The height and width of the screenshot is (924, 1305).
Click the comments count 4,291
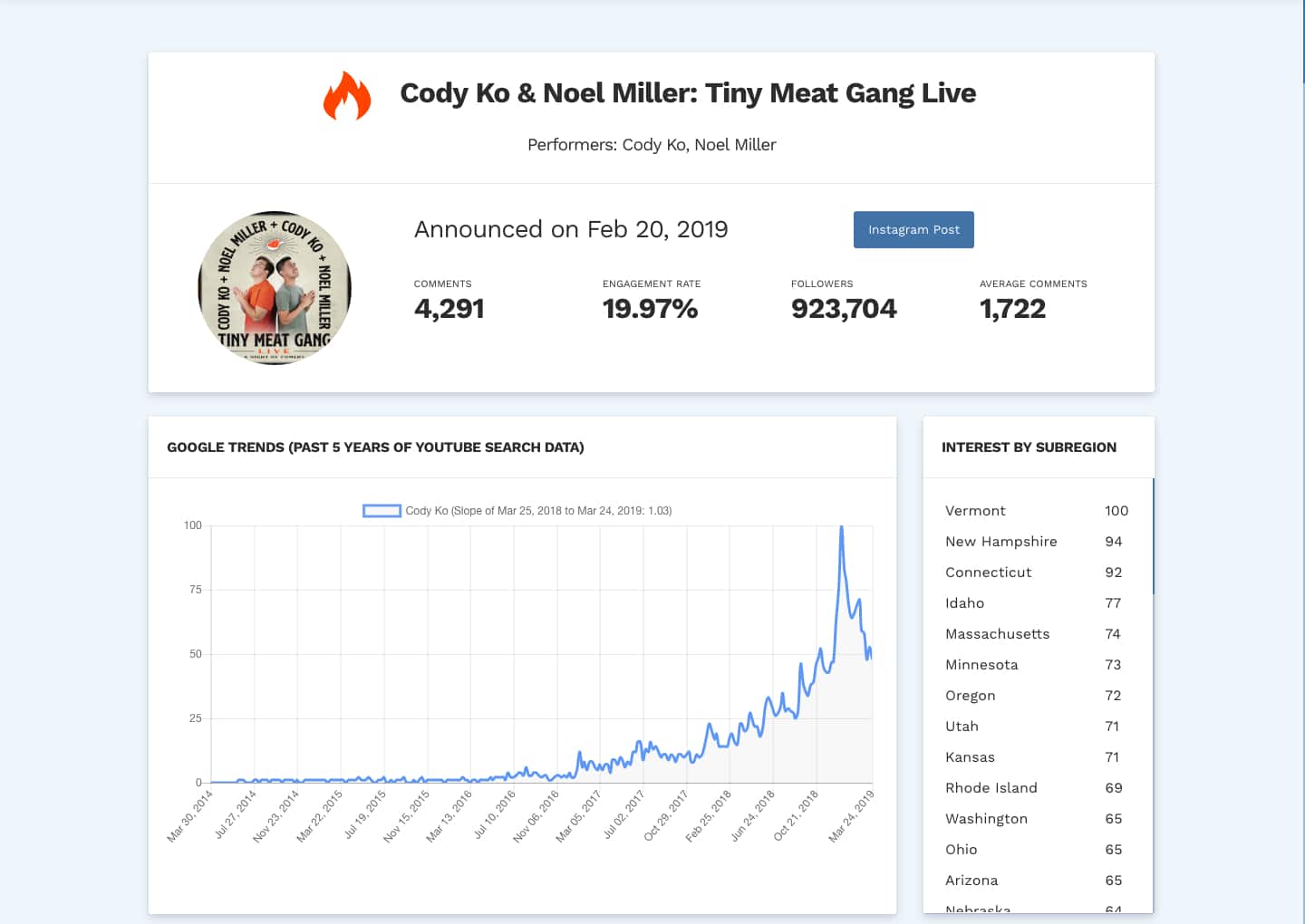click(x=449, y=309)
